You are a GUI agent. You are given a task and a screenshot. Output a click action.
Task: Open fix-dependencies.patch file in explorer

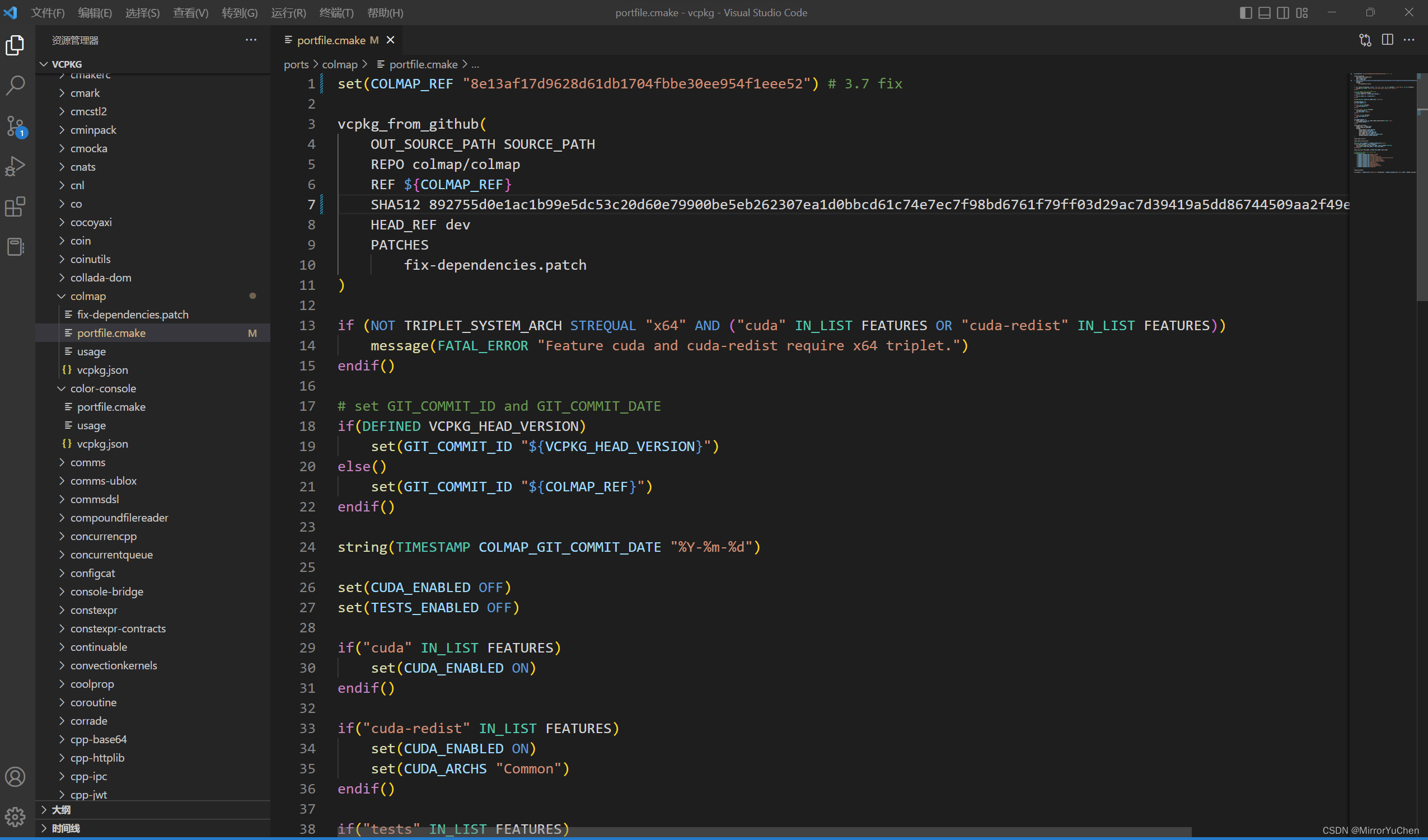(133, 315)
